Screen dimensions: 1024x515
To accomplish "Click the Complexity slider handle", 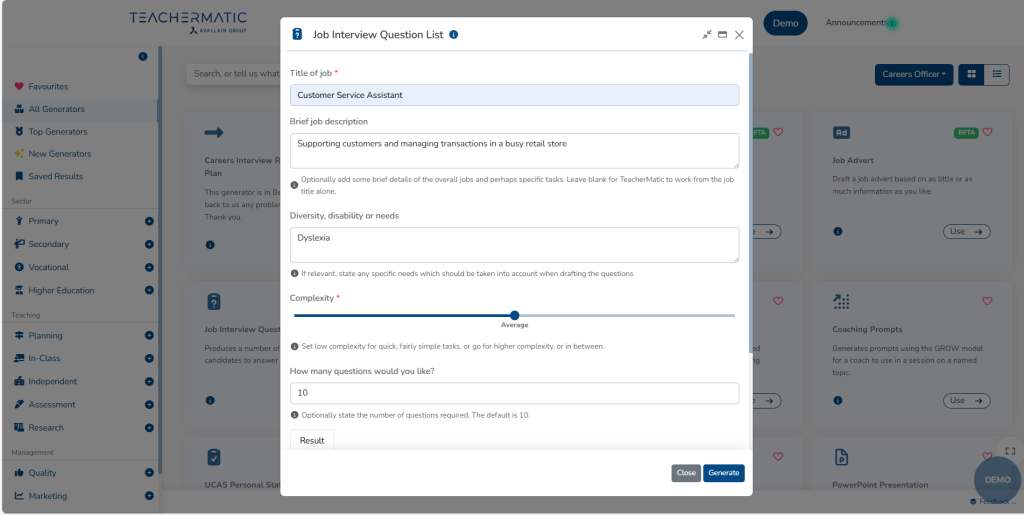I will coord(515,315).
